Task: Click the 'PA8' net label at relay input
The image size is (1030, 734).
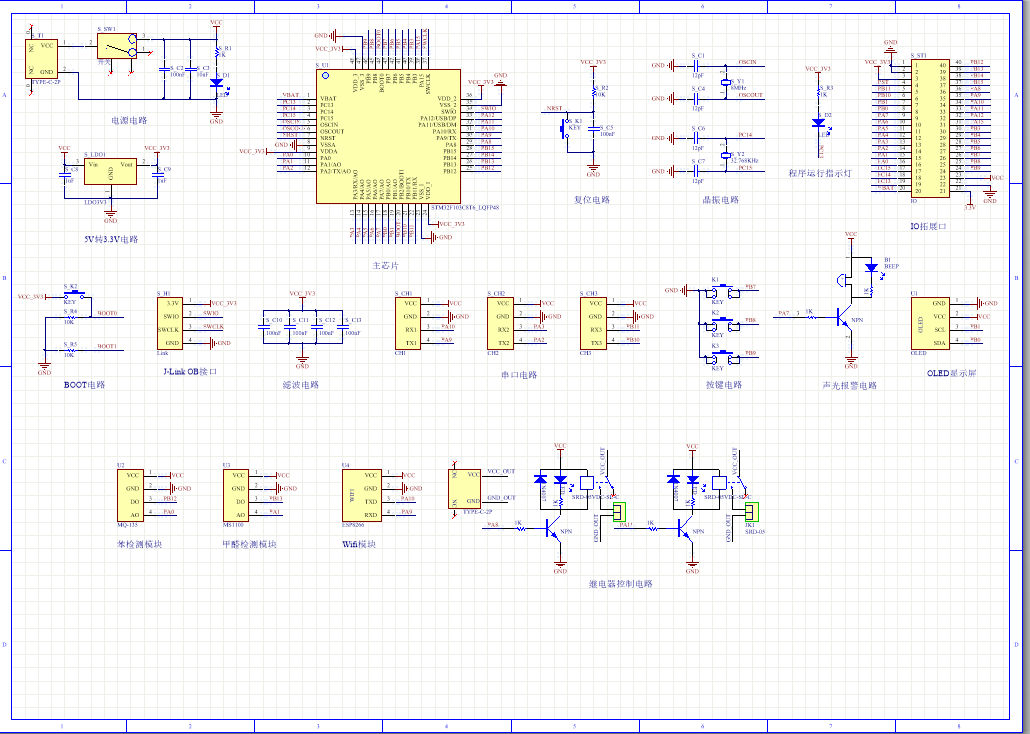Action: [x=493, y=524]
